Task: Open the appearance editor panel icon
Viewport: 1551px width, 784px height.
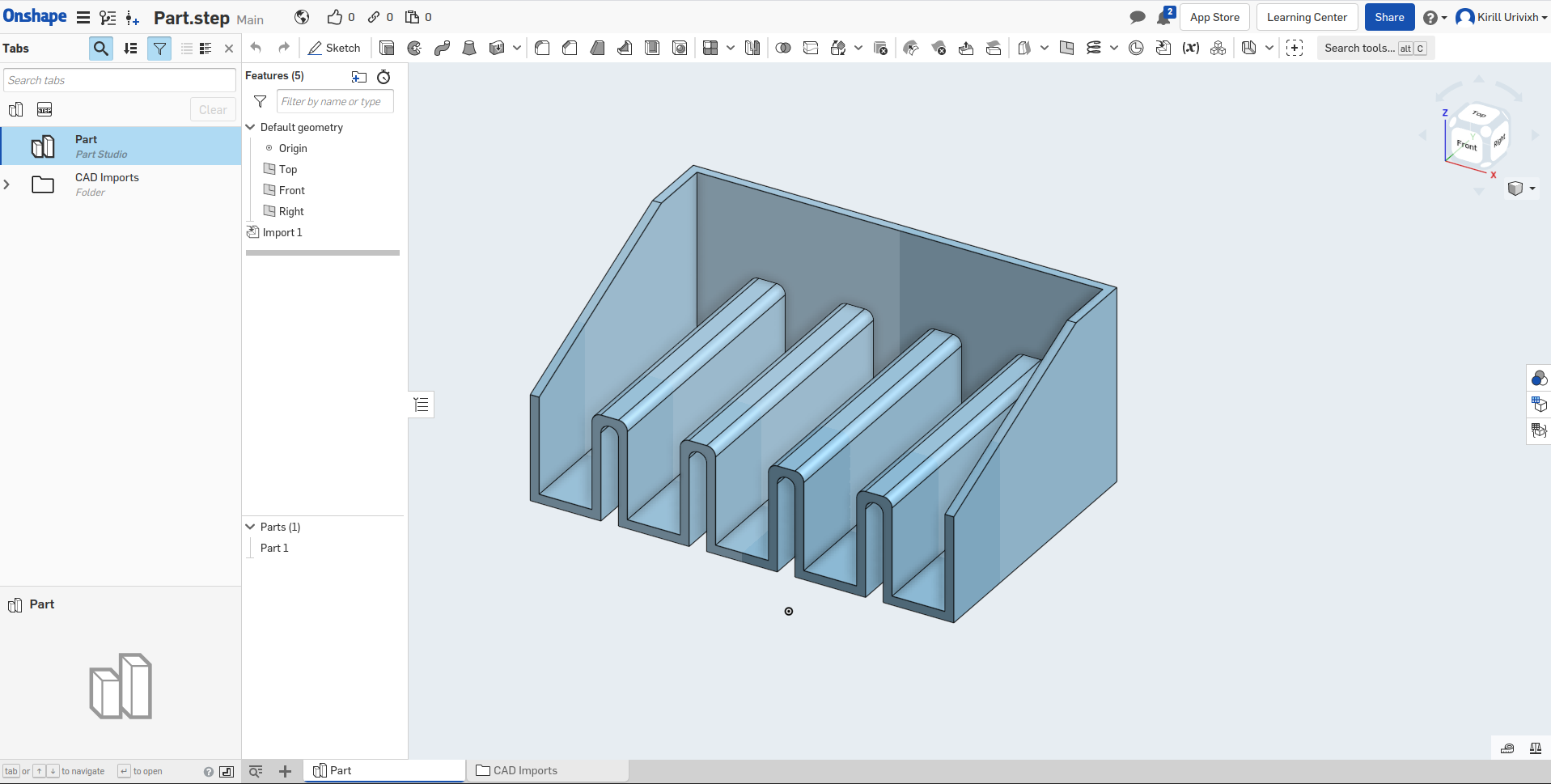Action: click(x=1538, y=378)
